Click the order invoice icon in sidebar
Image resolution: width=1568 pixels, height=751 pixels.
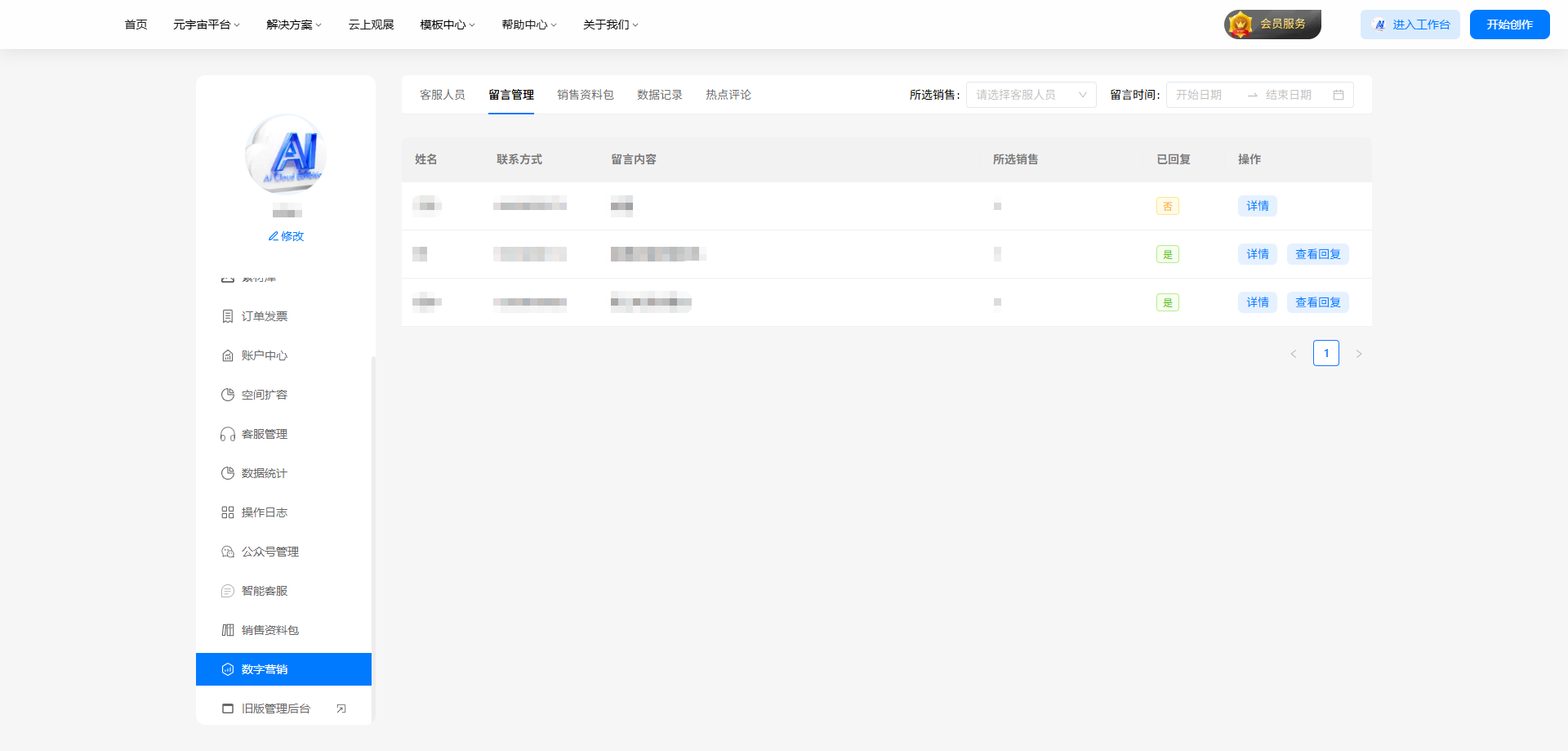pyautogui.click(x=228, y=316)
